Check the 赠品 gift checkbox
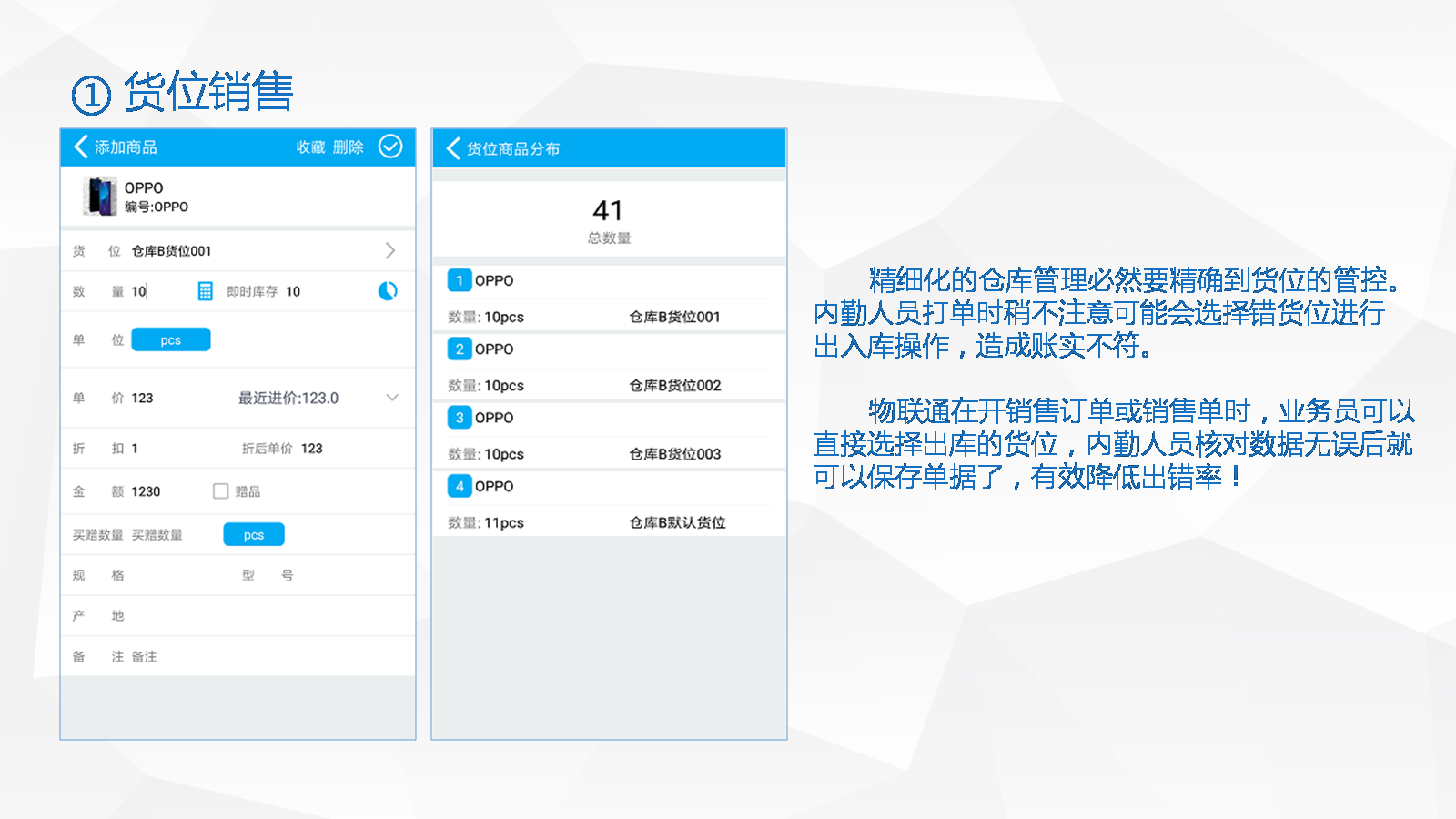The height and width of the screenshot is (819, 1456). tap(220, 491)
